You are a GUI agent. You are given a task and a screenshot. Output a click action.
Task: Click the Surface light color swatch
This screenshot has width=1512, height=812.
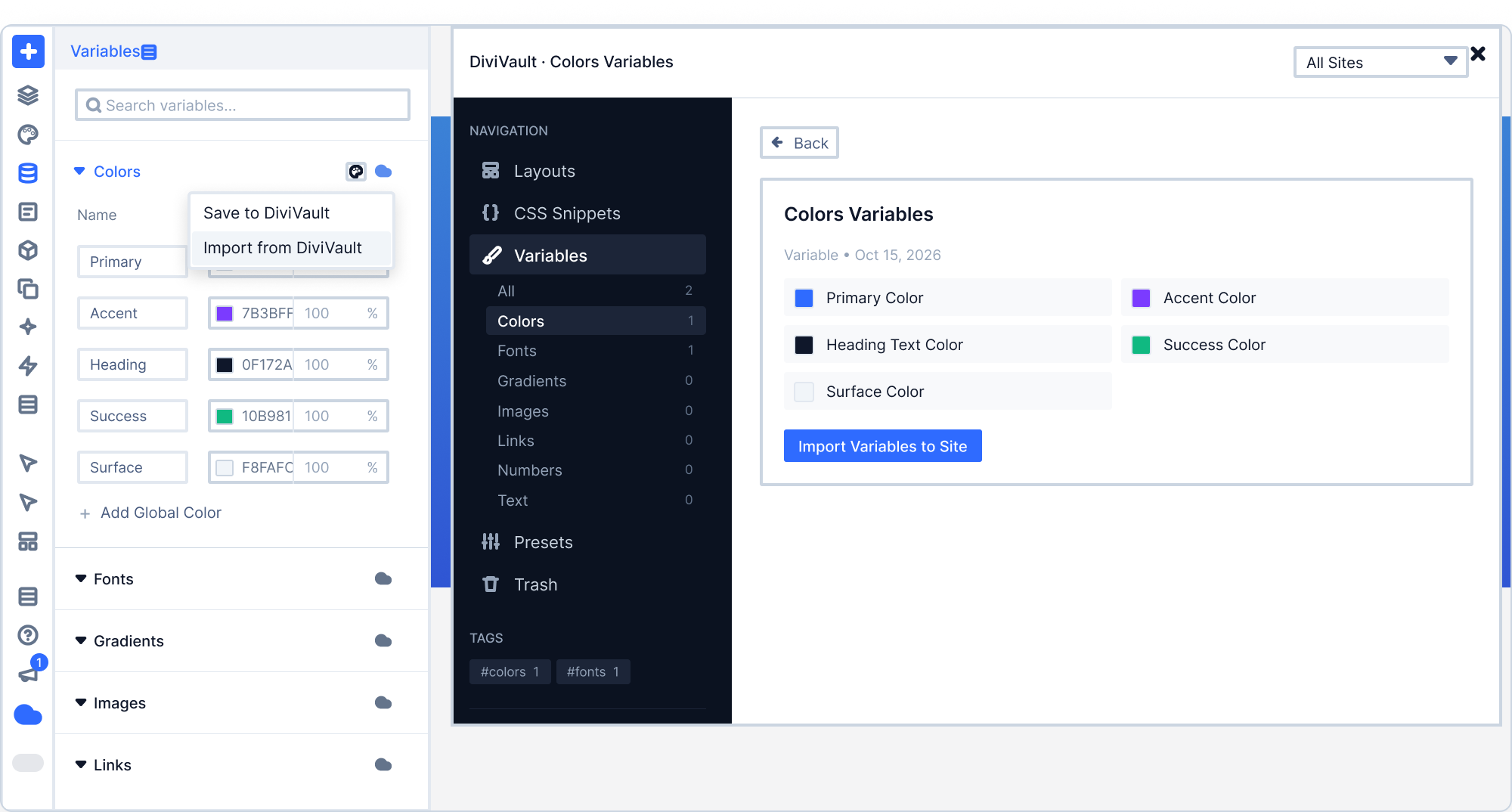point(225,468)
